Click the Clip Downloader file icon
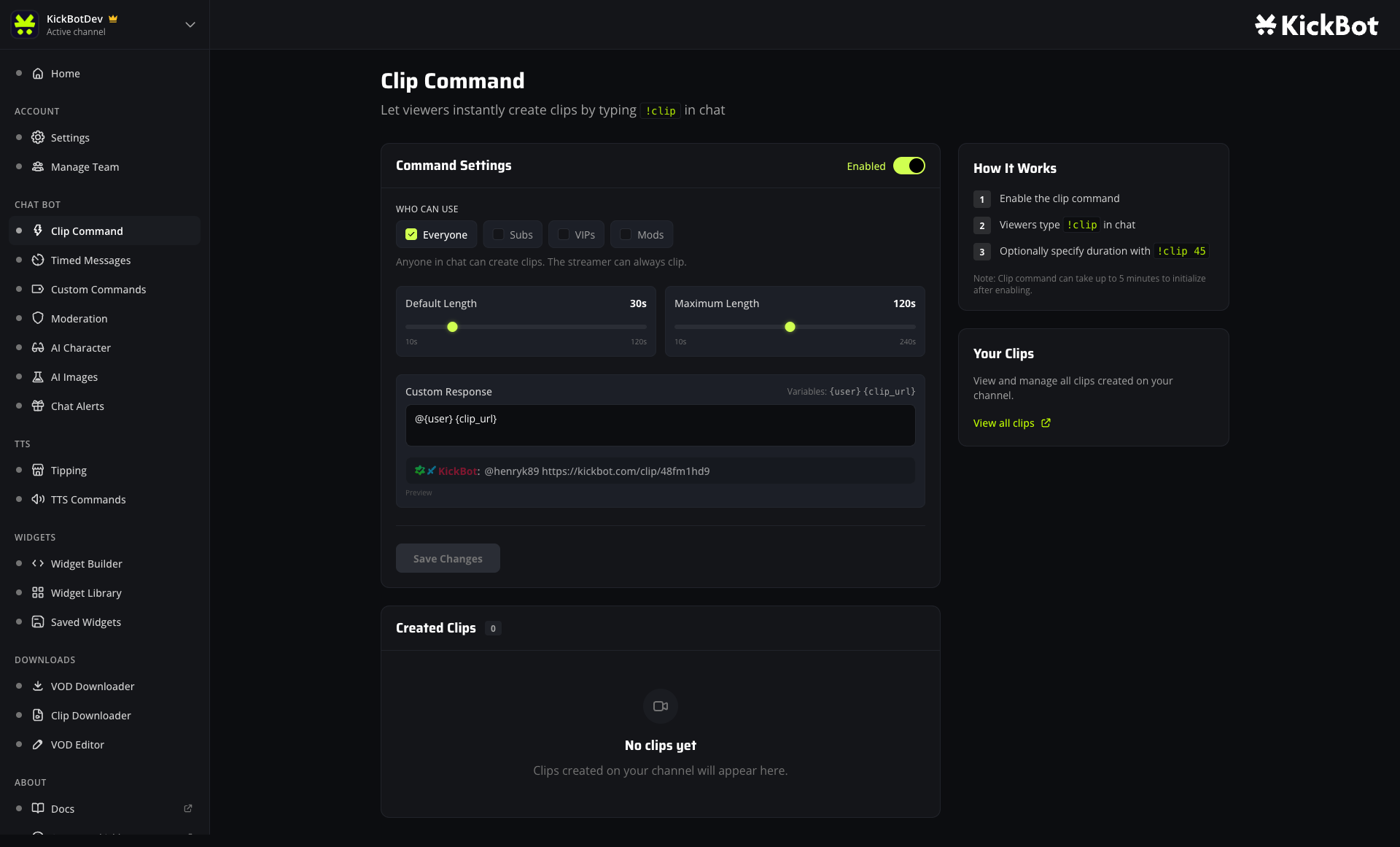This screenshot has width=1400, height=847. click(38, 716)
